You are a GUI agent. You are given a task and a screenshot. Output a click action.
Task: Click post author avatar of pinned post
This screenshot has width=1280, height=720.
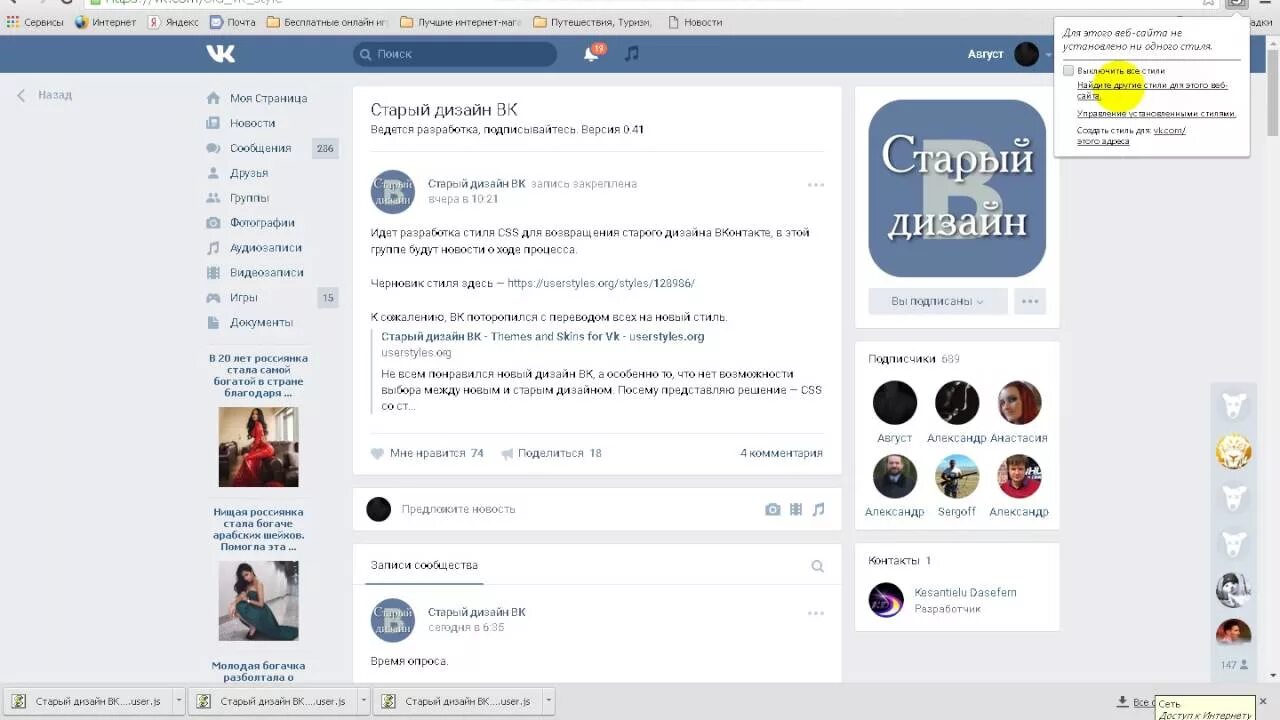pyautogui.click(x=392, y=192)
